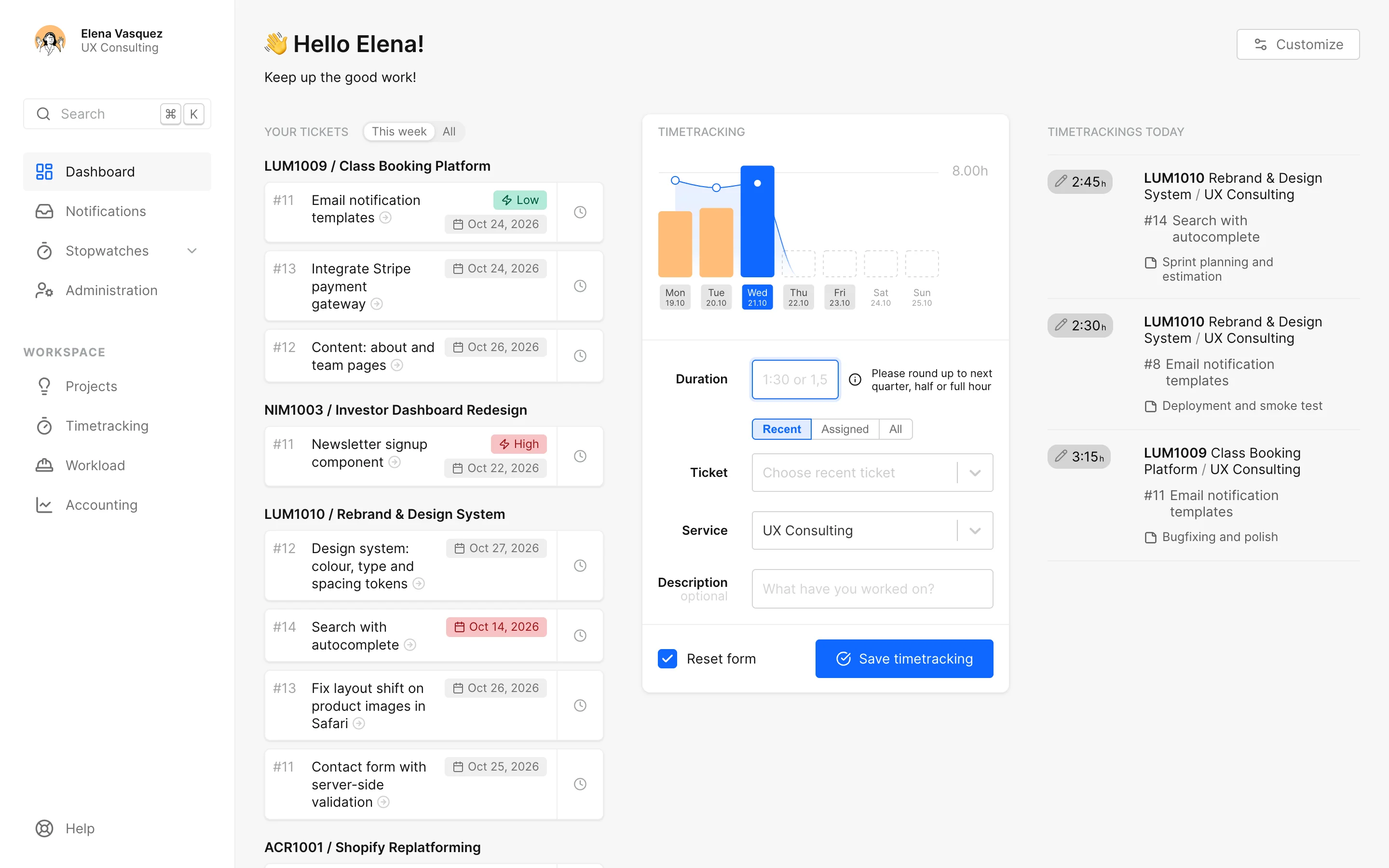
Task: Open Dashboard in the sidebar
Action: pyautogui.click(x=117, y=172)
